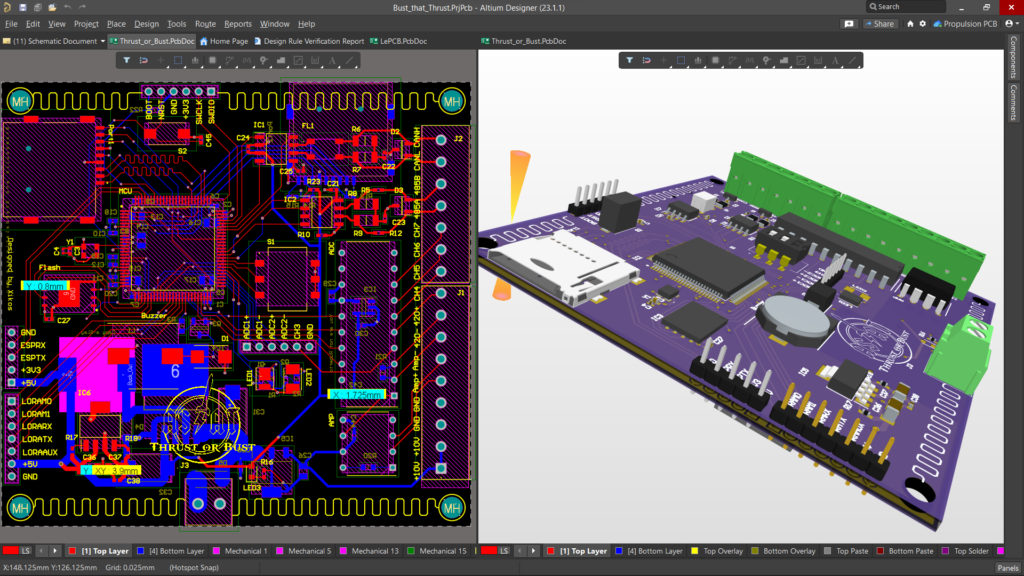
Task: Open the Route menu
Action: (x=205, y=23)
